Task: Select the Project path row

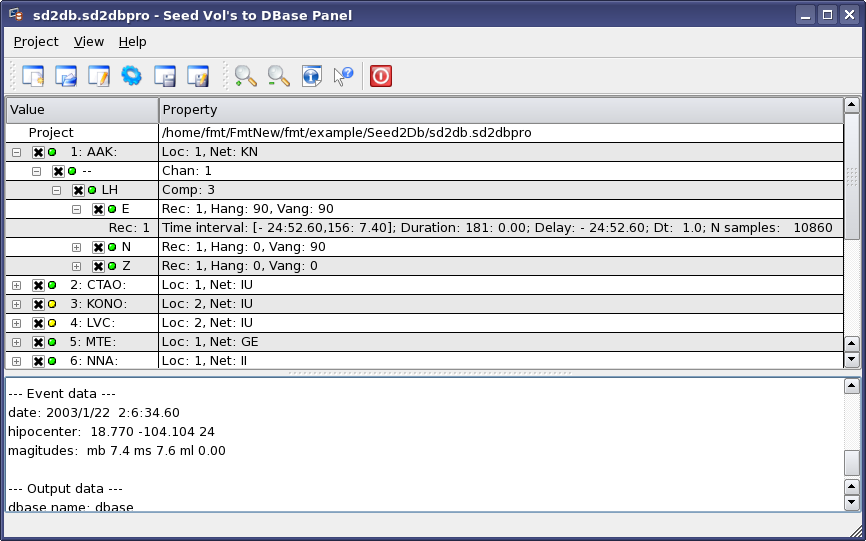Action: [425, 133]
